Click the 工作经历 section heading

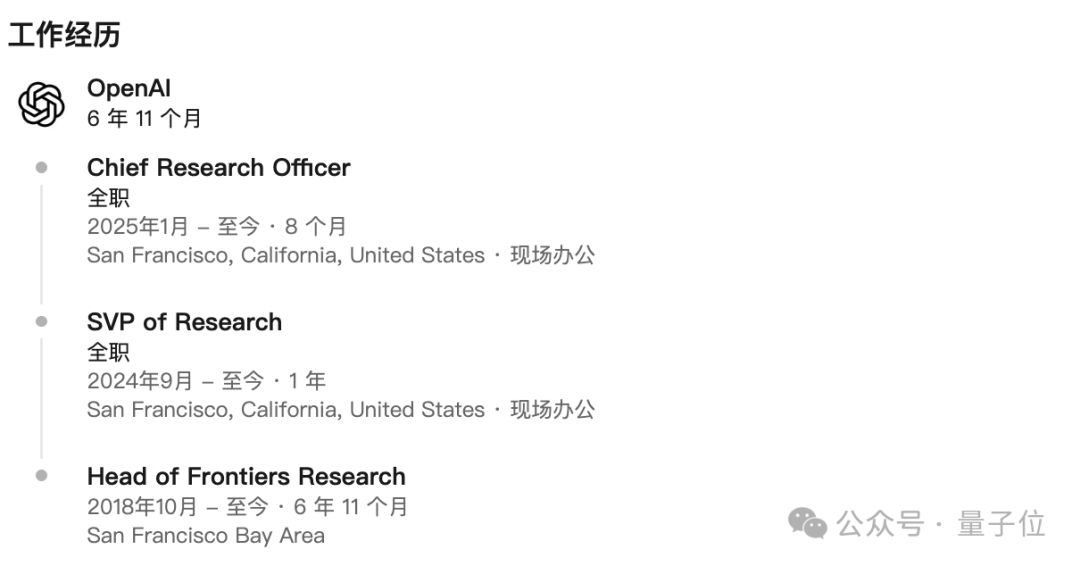pos(64,34)
